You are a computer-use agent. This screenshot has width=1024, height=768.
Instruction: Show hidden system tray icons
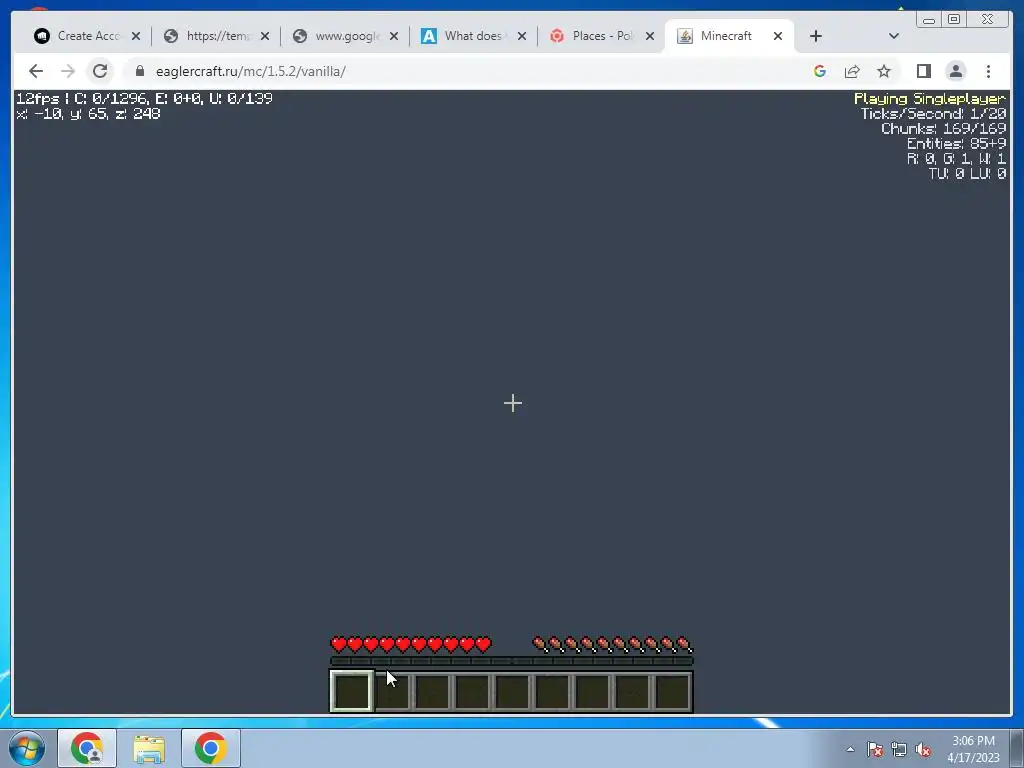click(x=850, y=749)
